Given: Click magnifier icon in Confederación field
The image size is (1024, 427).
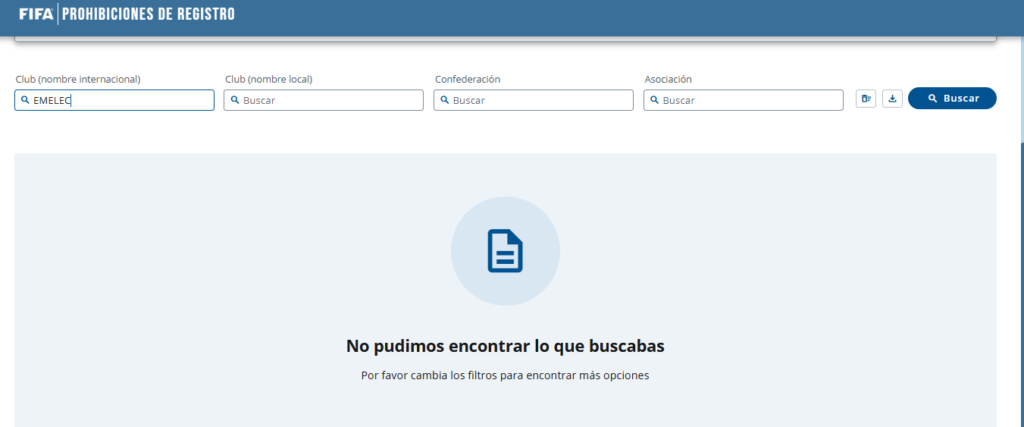Looking at the screenshot, I should coord(444,100).
